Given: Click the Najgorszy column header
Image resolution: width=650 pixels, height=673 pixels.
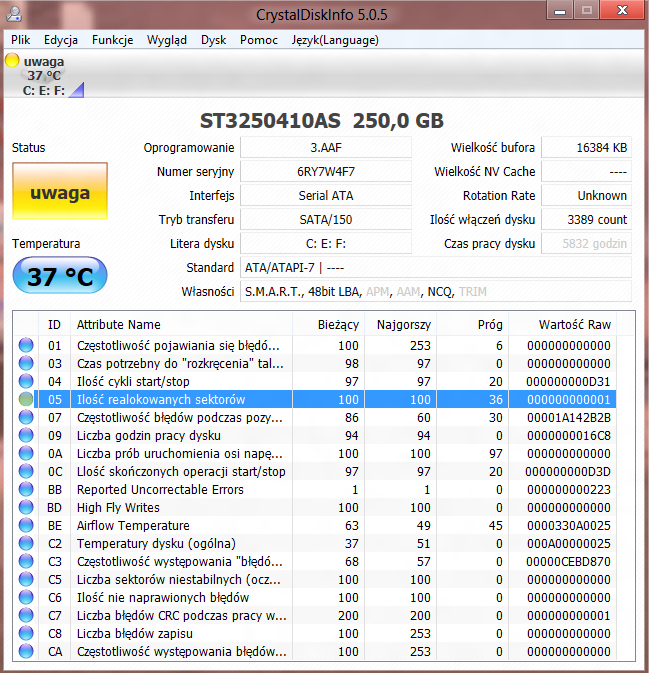Looking at the screenshot, I should click(x=400, y=324).
